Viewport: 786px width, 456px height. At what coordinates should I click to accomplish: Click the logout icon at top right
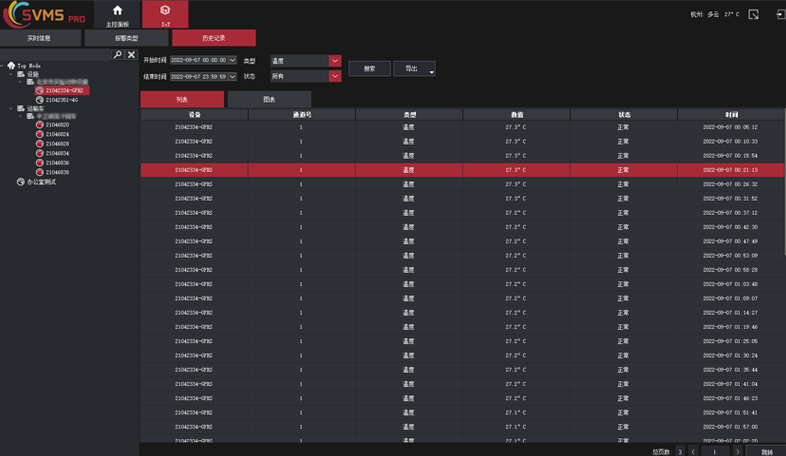(778, 14)
